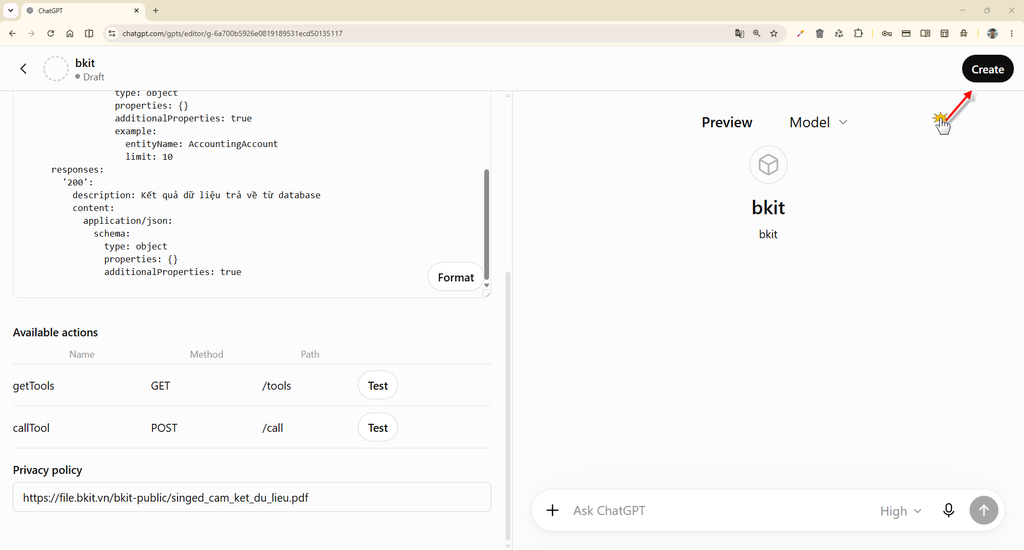The image size is (1024, 550).
Task: Open the reading mode book icon
Action: click(x=925, y=33)
